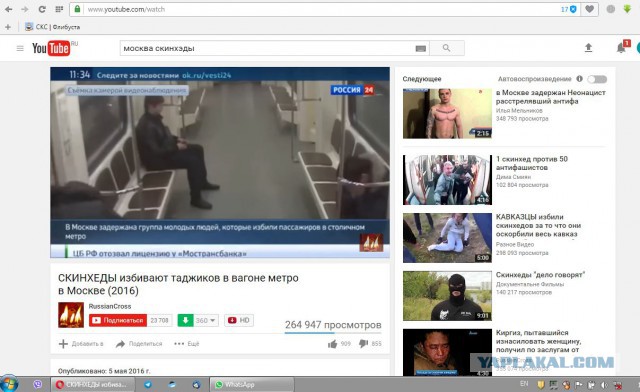This screenshot has width=640, height=392.
Task: Switch to СКИНХЕДЫ избива... Opera taskbar window
Action: 93,384
